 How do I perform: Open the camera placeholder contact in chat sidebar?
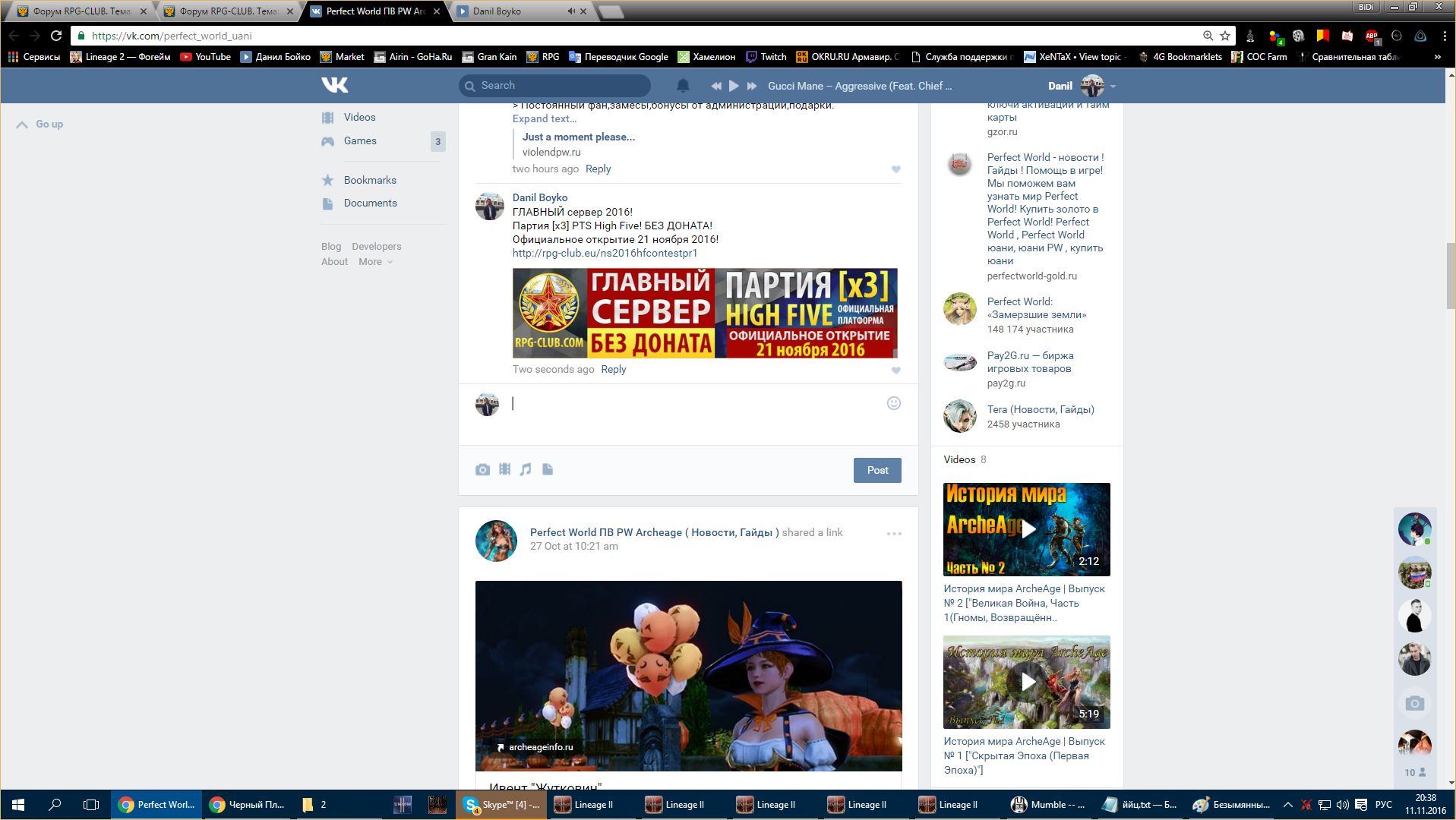coord(1414,704)
